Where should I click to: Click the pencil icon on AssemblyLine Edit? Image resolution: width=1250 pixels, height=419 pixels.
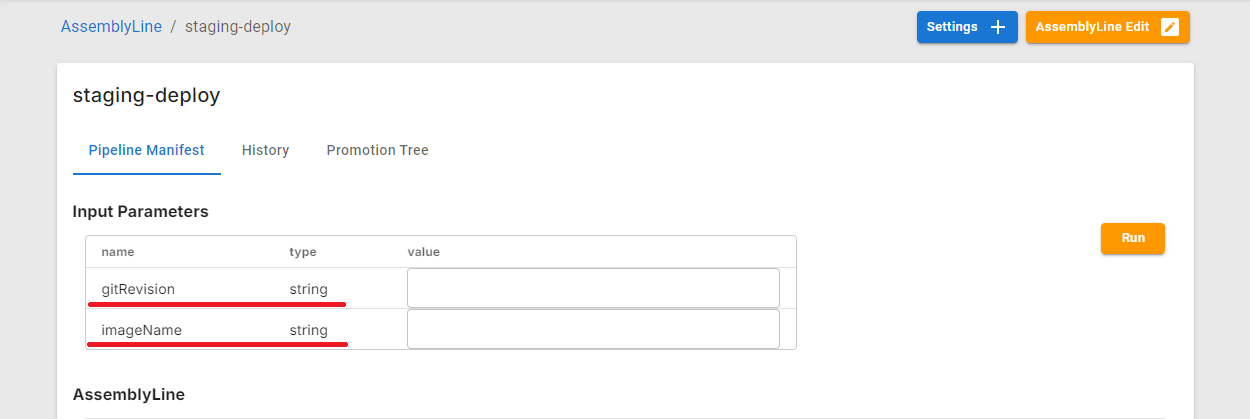(x=1169, y=27)
